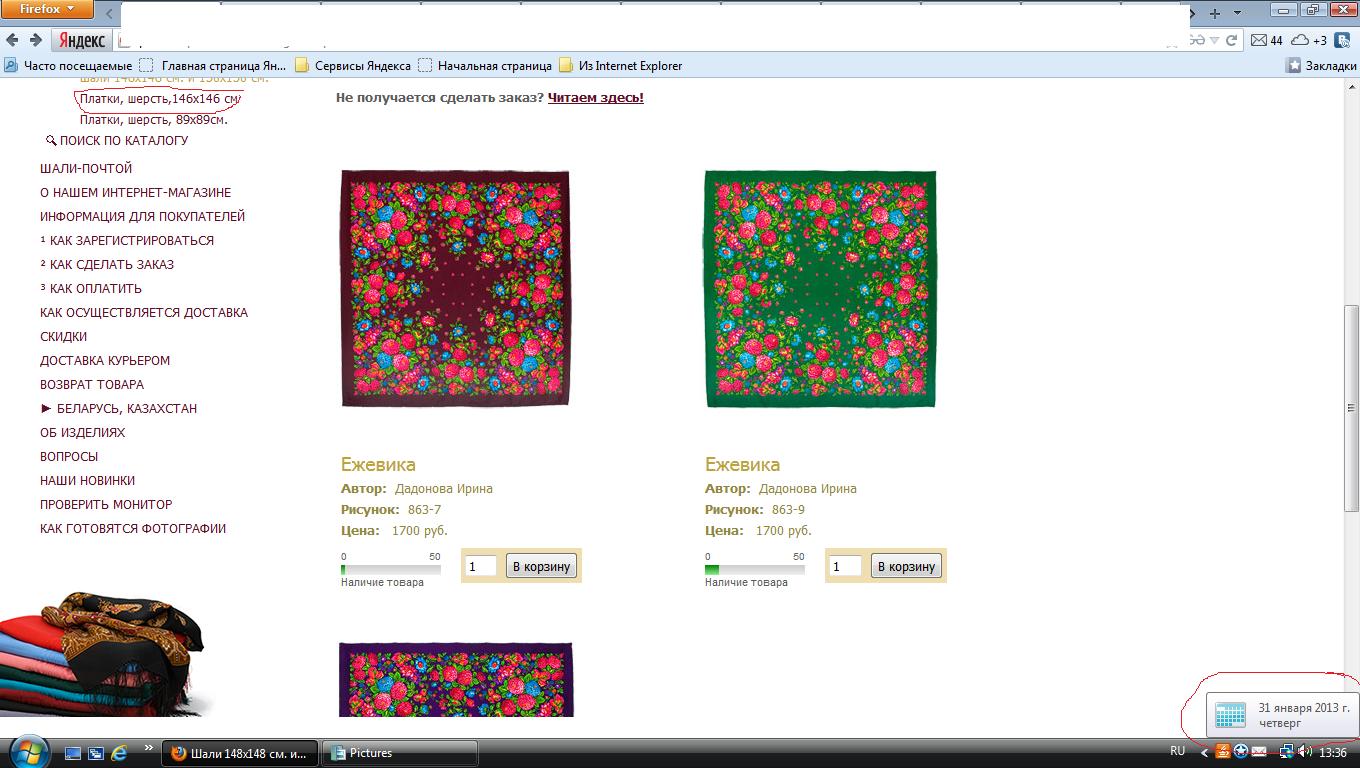The height and width of the screenshot is (768, 1360).
Task: Click the quantity field for Ежевика 863-7
Action: click(x=480, y=566)
